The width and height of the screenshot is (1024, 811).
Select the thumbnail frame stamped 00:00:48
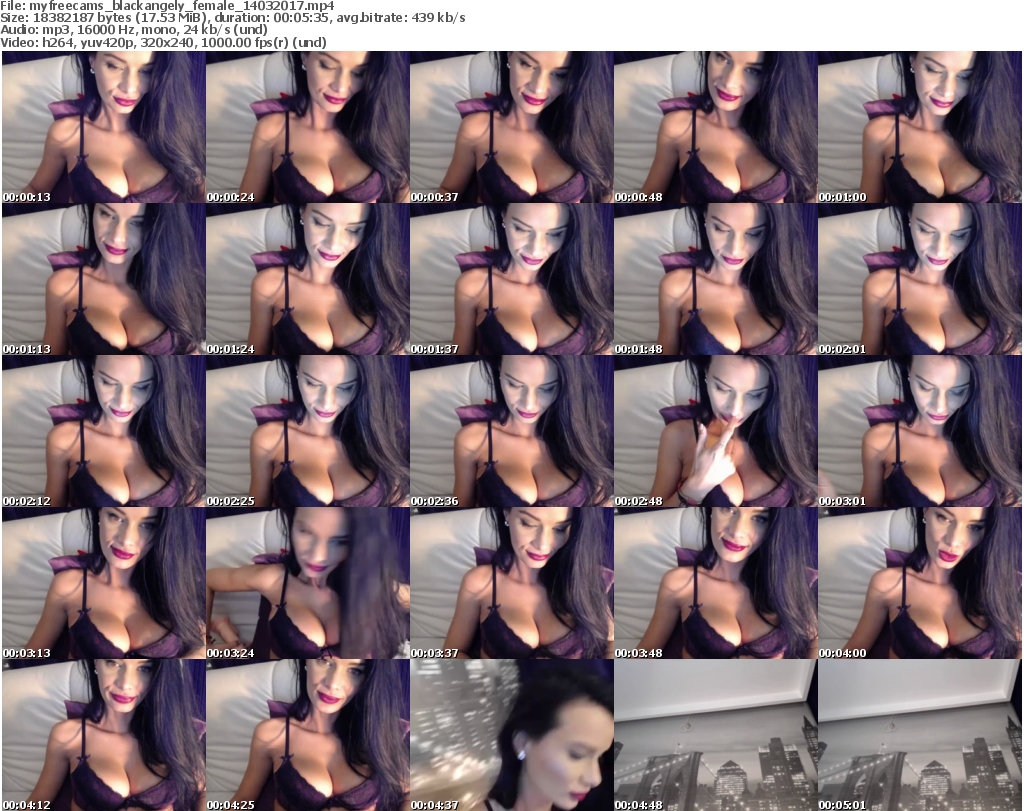click(x=716, y=127)
